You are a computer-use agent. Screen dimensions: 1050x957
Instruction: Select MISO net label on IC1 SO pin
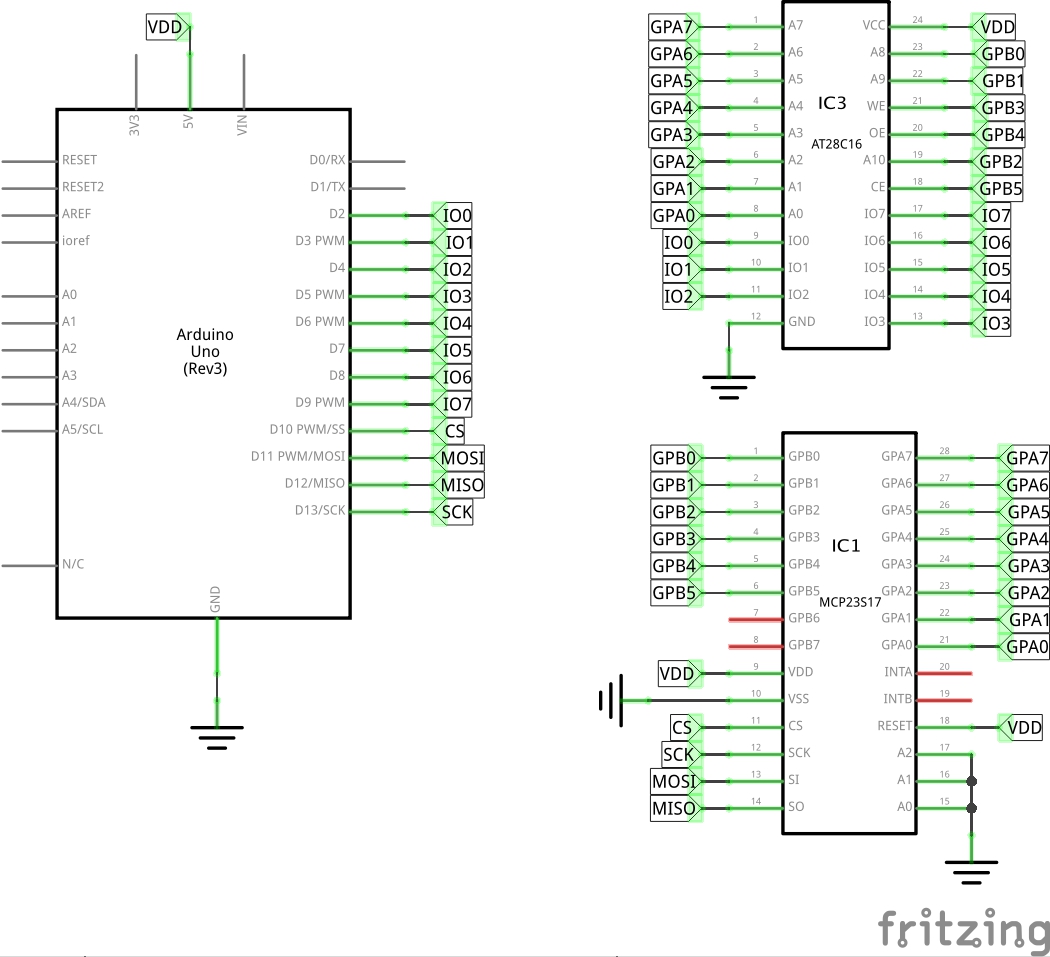(677, 808)
